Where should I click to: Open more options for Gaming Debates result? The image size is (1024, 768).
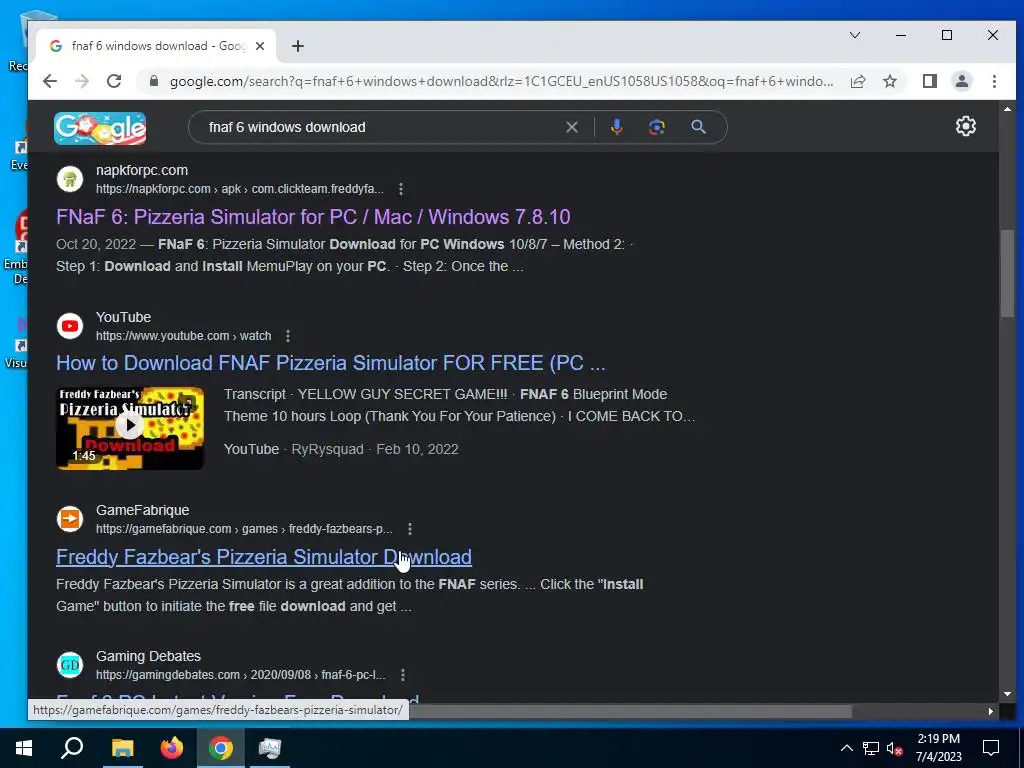pos(402,675)
